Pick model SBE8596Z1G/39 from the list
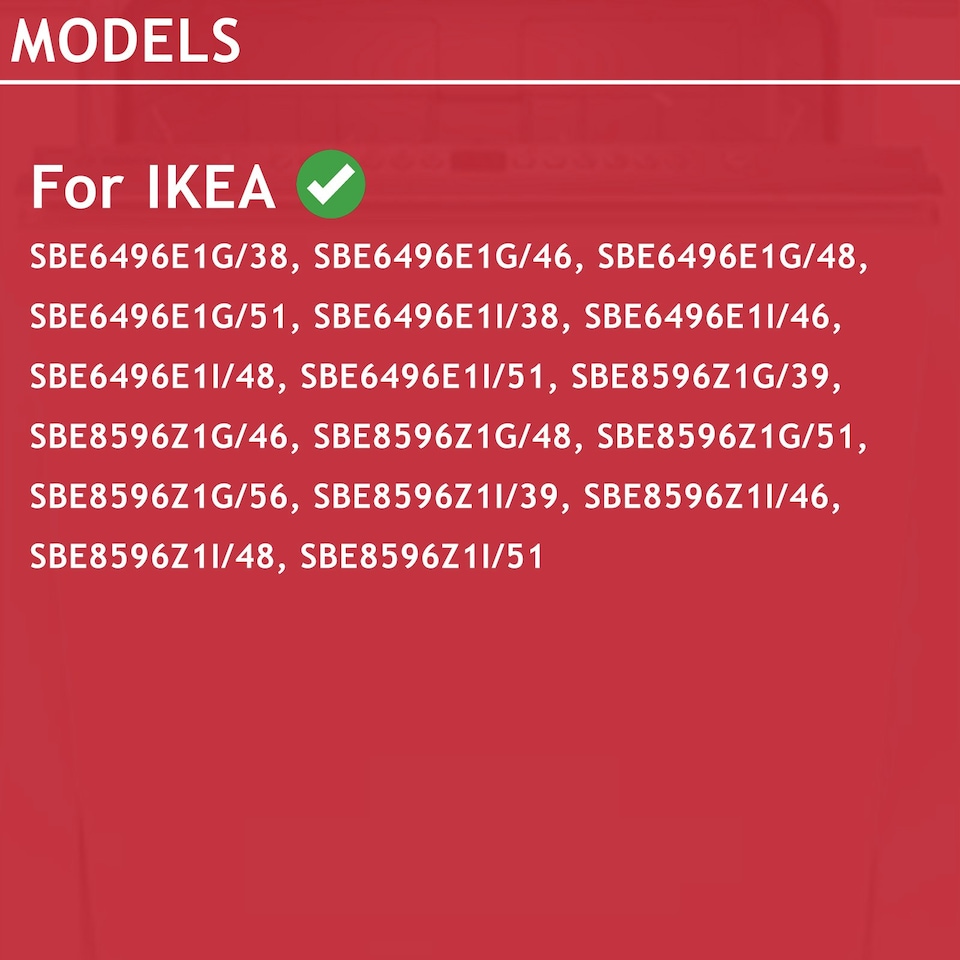Image resolution: width=960 pixels, height=960 pixels. click(x=702, y=378)
